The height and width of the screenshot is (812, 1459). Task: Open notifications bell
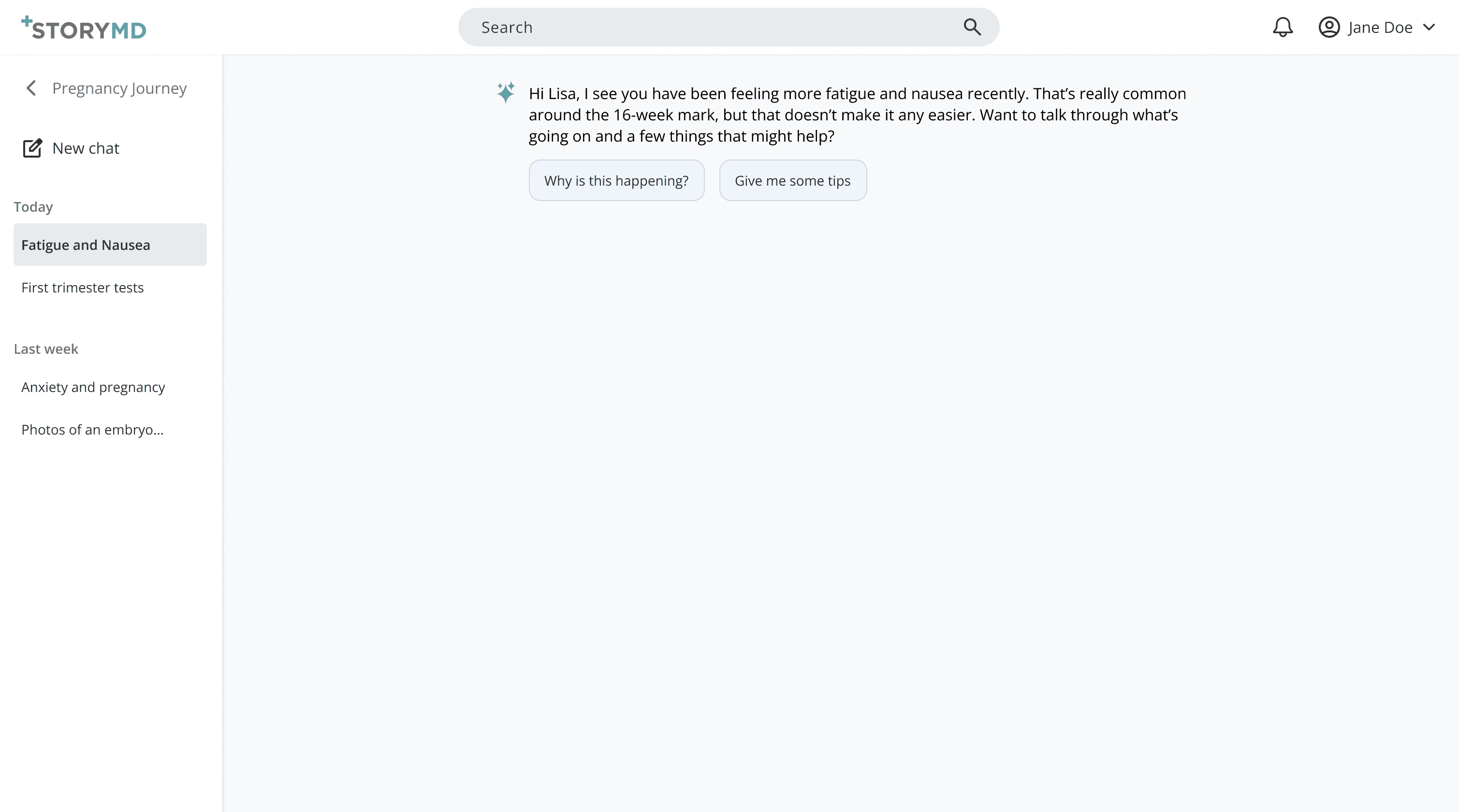pyautogui.click(x=1282, y=27)
